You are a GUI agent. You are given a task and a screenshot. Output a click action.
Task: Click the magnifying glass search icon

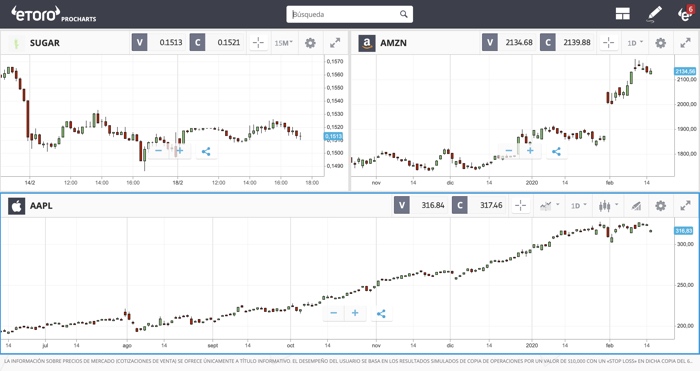[404, 14]
